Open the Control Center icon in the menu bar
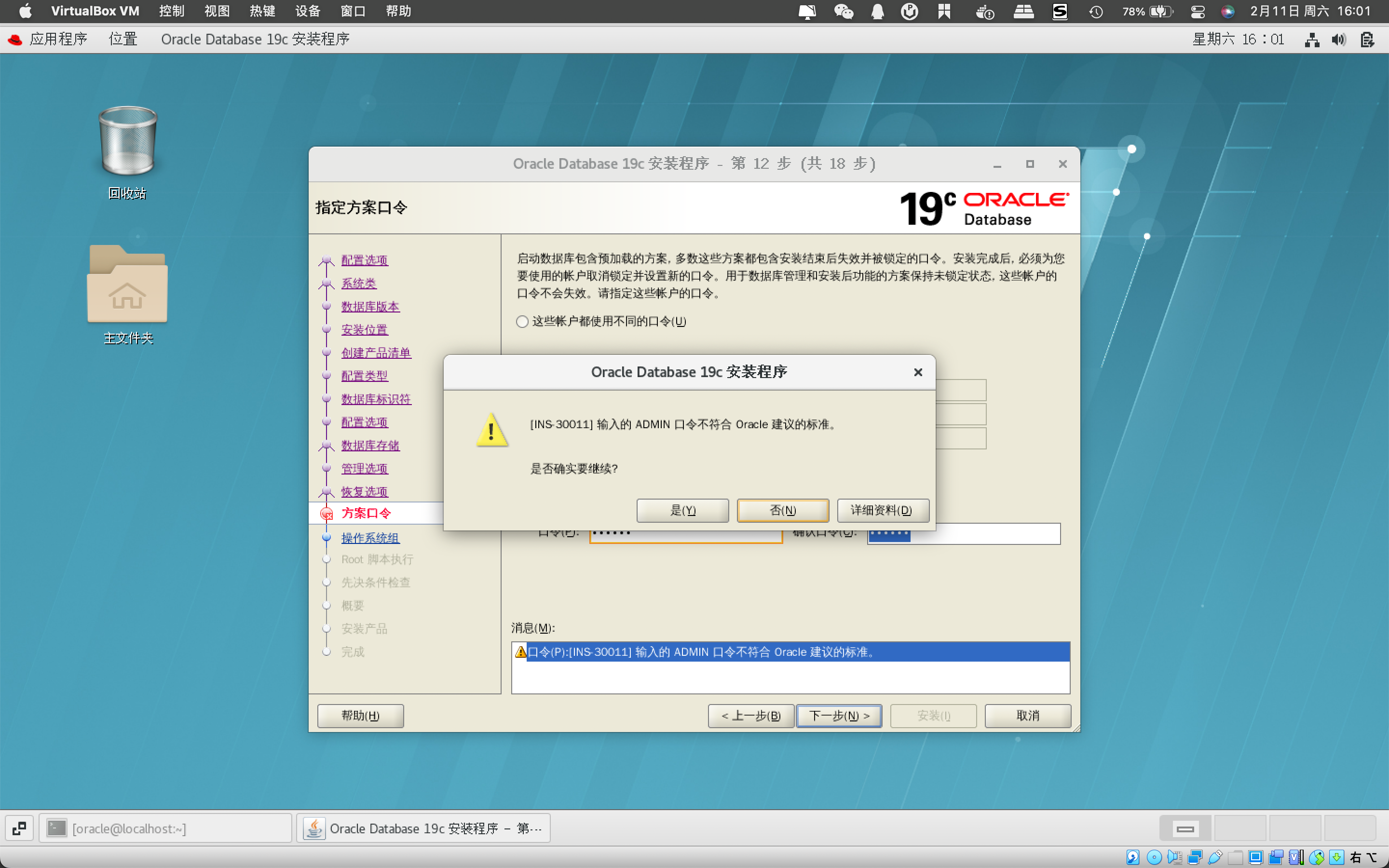This screenshot has height=868, width=1389. (1198, 11)
